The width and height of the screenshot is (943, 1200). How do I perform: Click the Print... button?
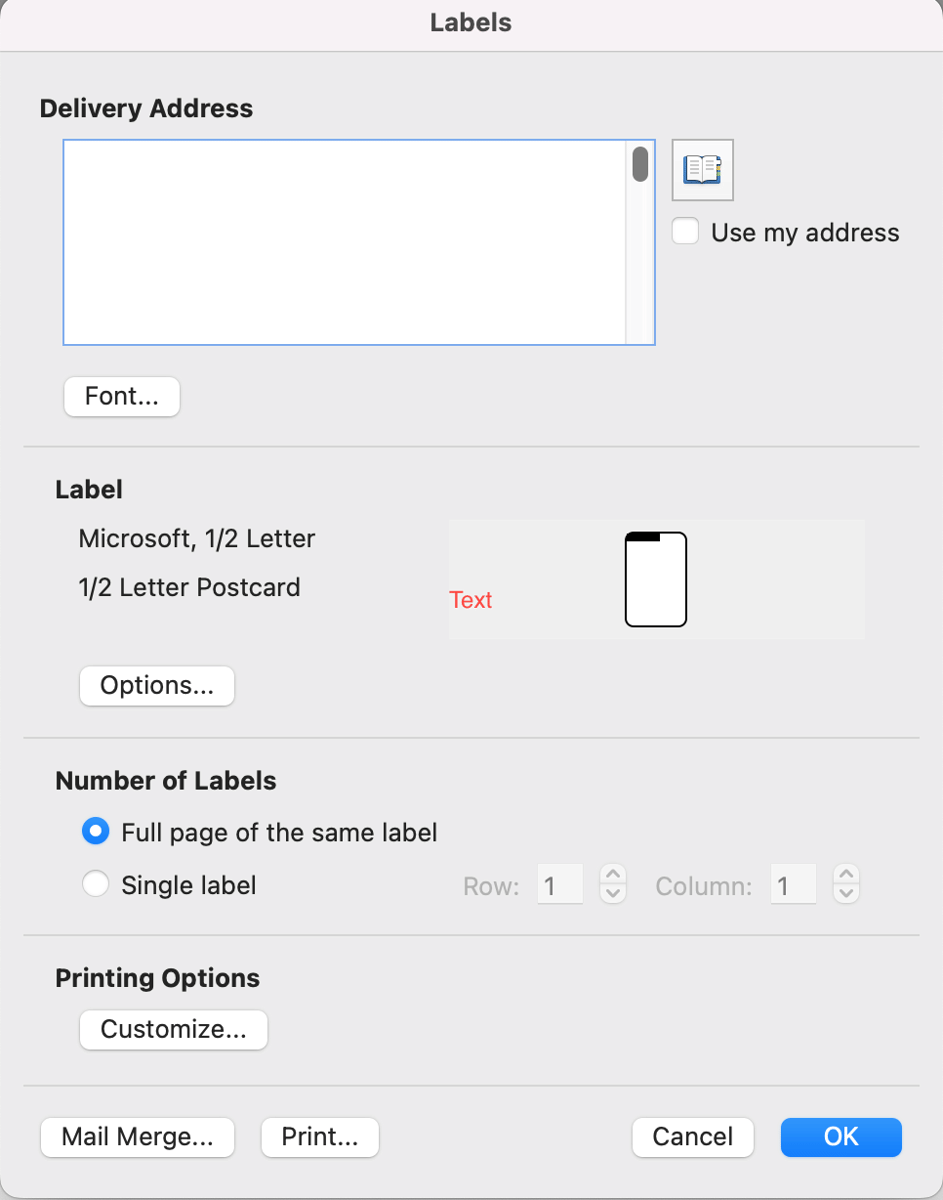point(320,1137)
